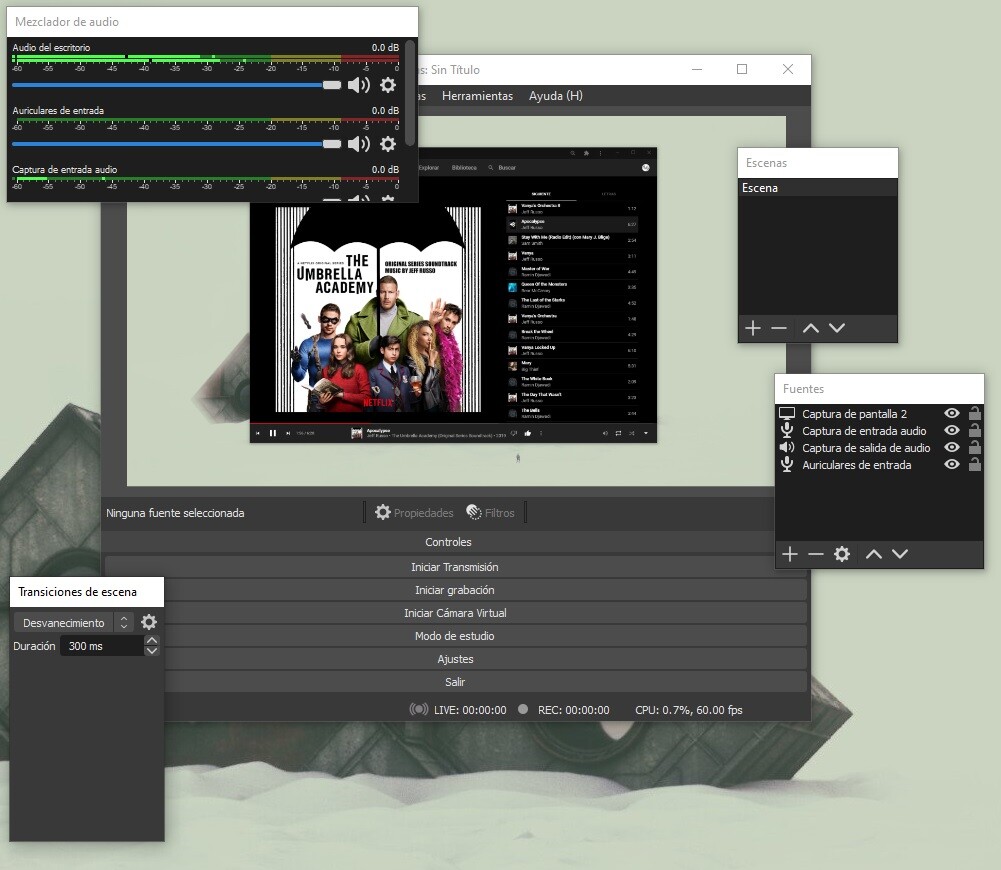Move scene up in Escenas panel
Image resolution: width=1001 pixels, height=870 pixels.
(x=811, y=328)
